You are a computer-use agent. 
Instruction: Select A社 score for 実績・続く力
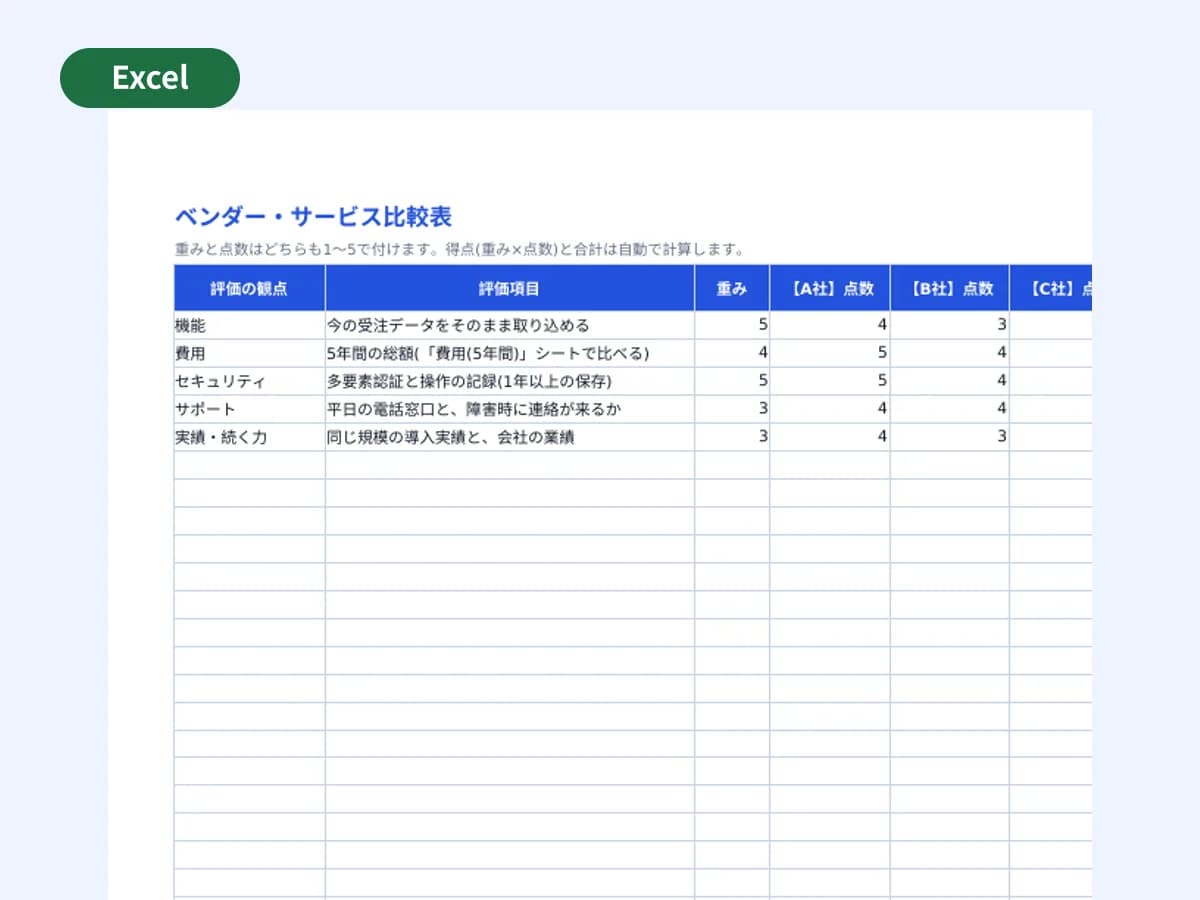pyautogui.click(x=829, y=437)
